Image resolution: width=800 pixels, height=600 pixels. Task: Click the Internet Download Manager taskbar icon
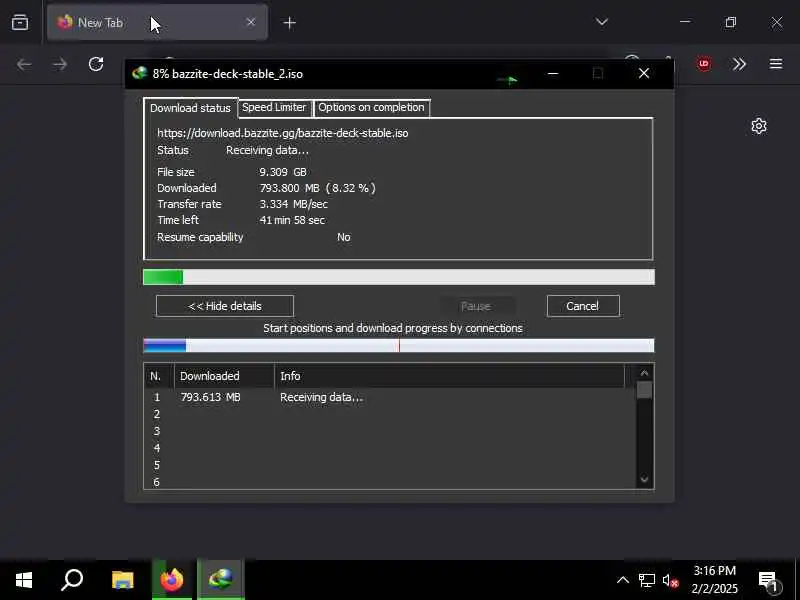(x=221, y=580)
